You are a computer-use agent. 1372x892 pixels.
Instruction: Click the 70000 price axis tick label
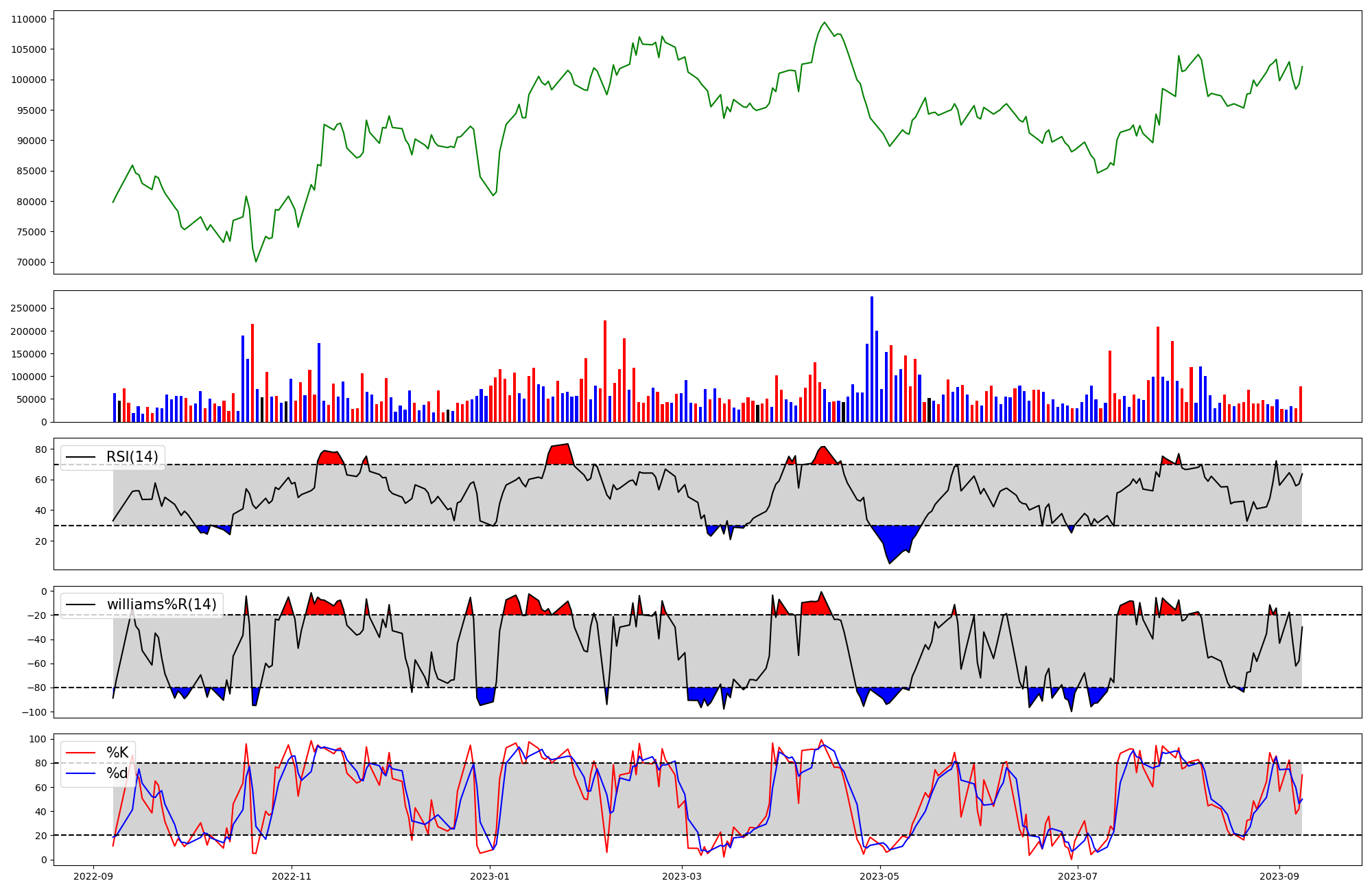32,262
